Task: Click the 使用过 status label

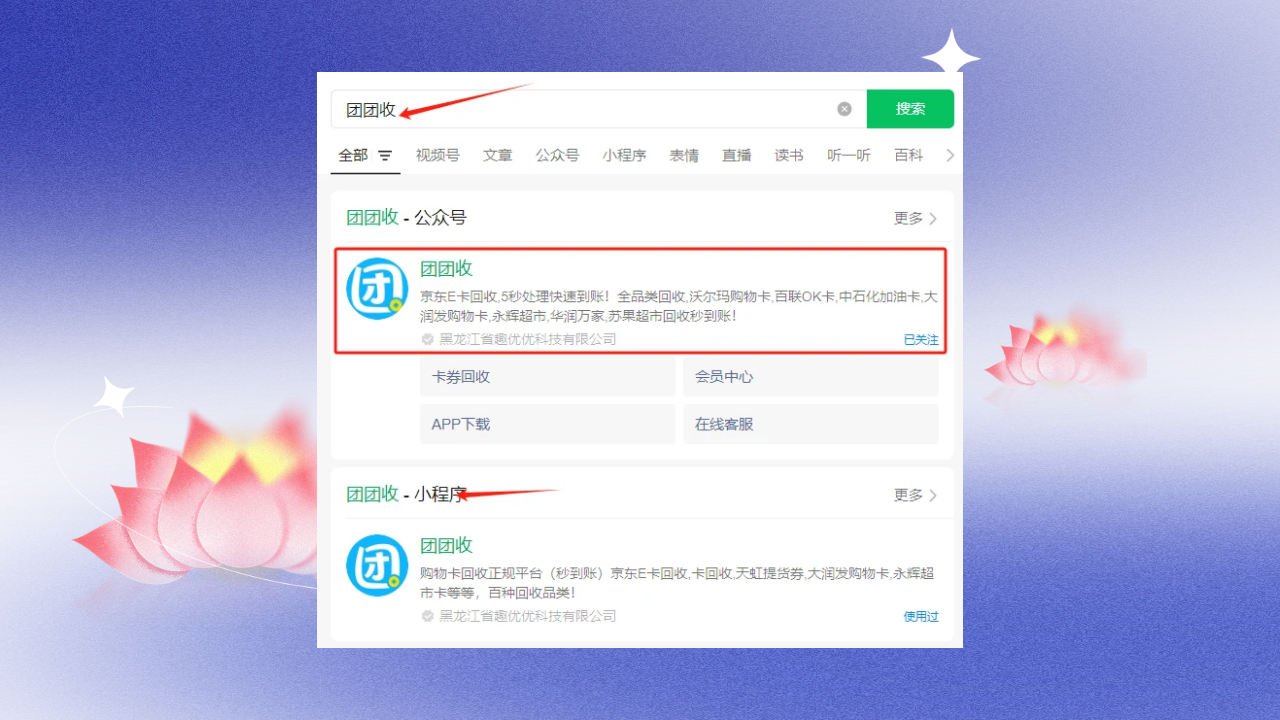Action: tap(921, 617)
